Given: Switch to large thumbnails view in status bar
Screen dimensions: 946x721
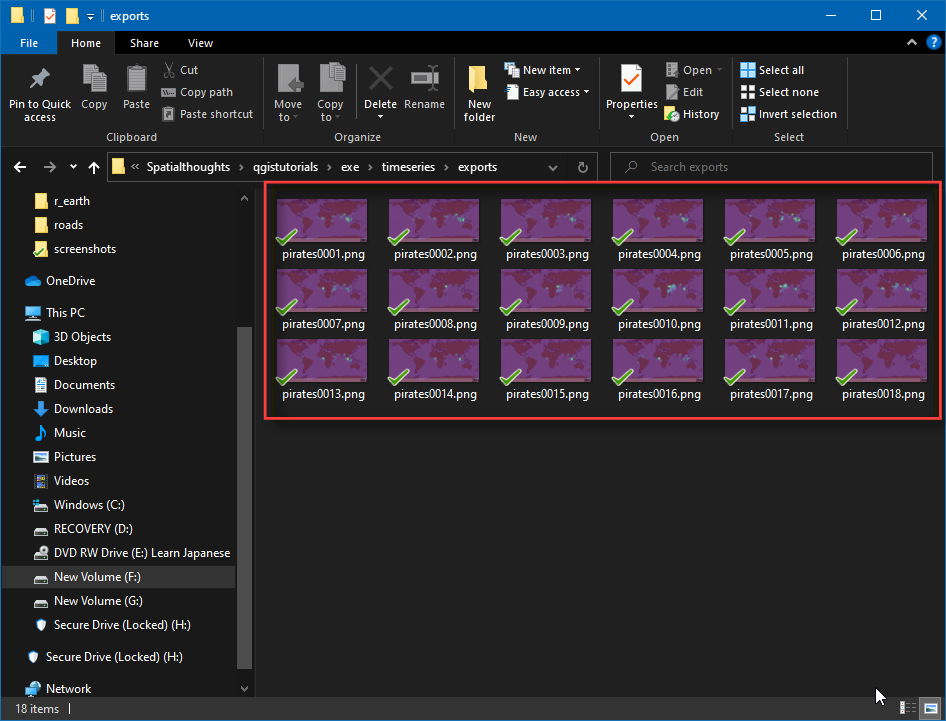Looking at the screenshot, I should click(x=929, y=708).
